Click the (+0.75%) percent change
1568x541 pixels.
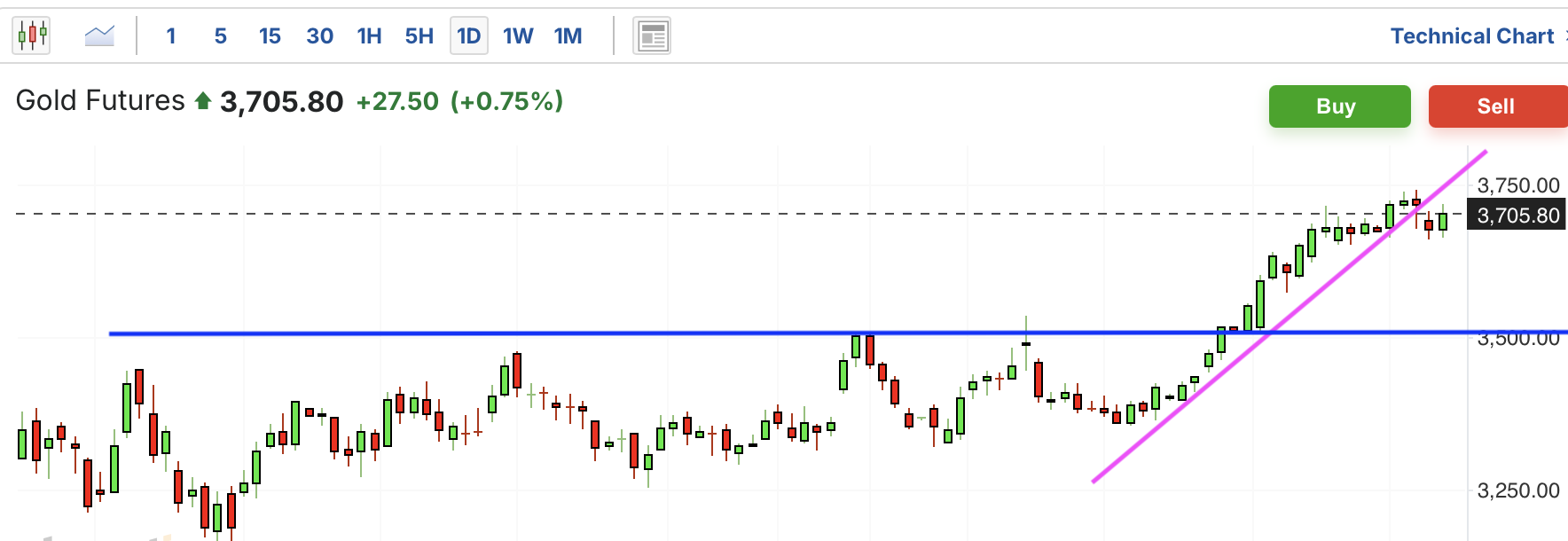pos(506,101)
